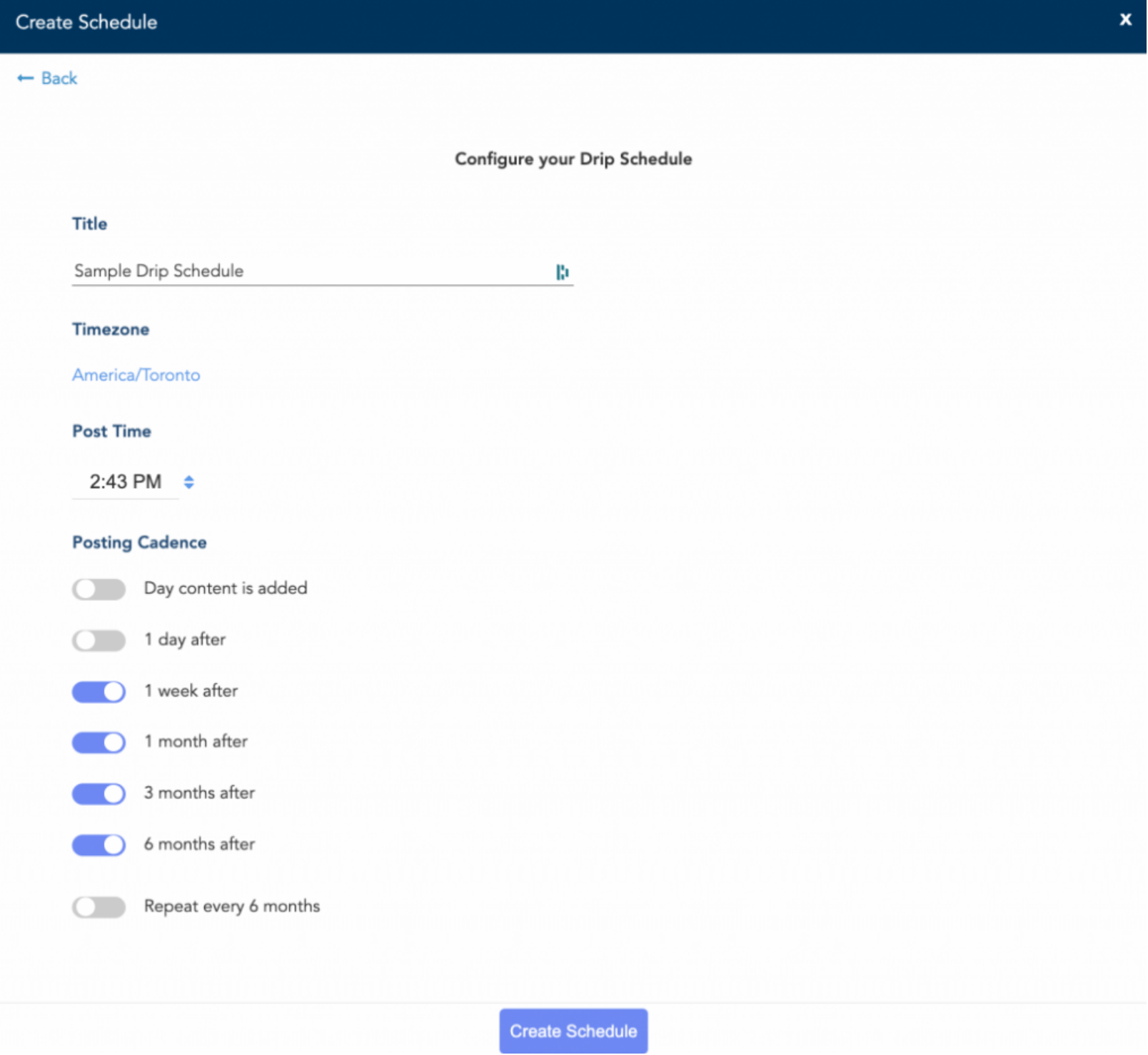Enable the Repeat every 6 months toggle
Screen dimensions: 1148x1055
[x=99, y=907]
